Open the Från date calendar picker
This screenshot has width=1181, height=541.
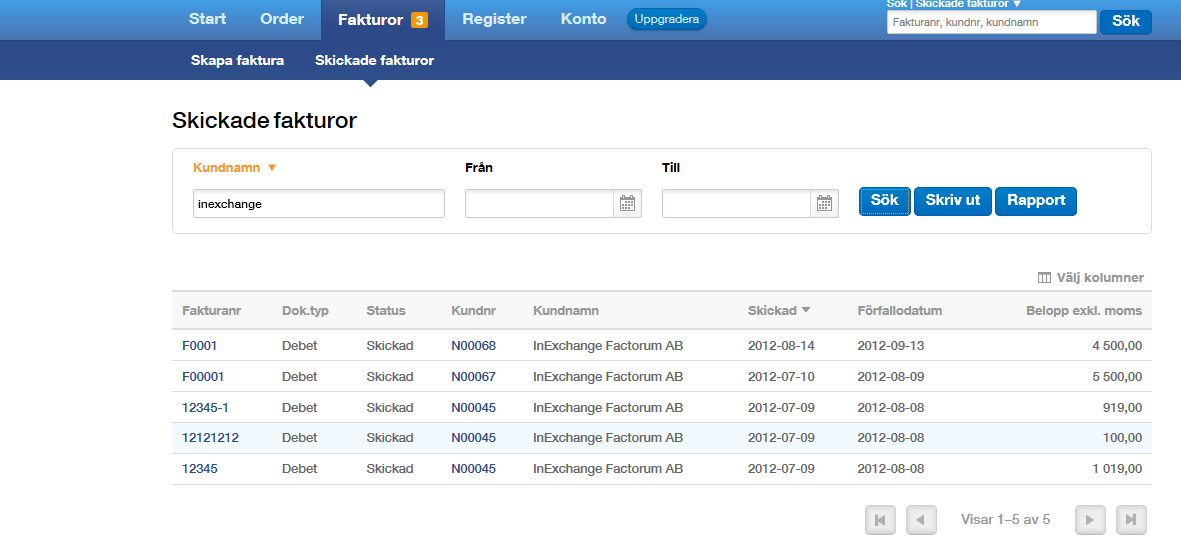pos(627,203)
